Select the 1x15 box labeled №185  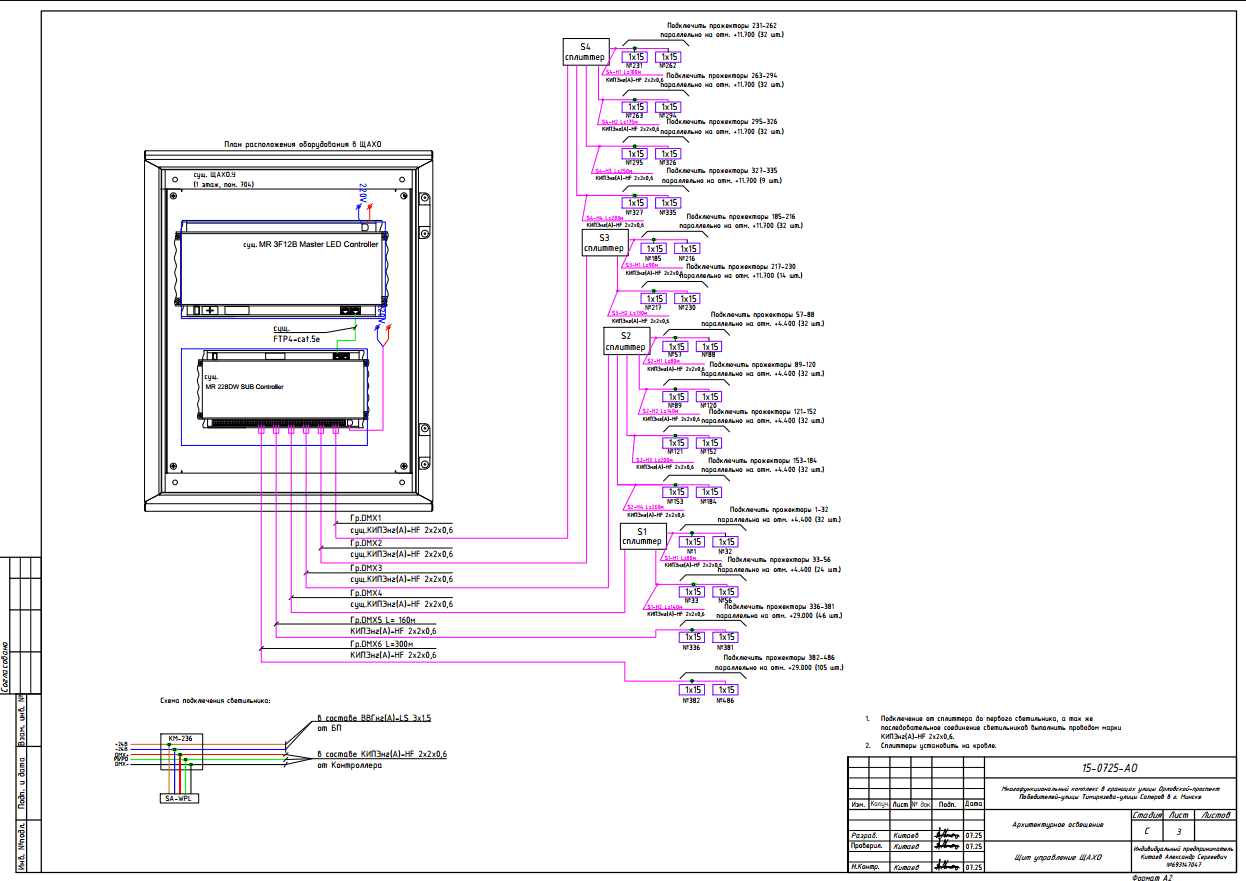654,249
